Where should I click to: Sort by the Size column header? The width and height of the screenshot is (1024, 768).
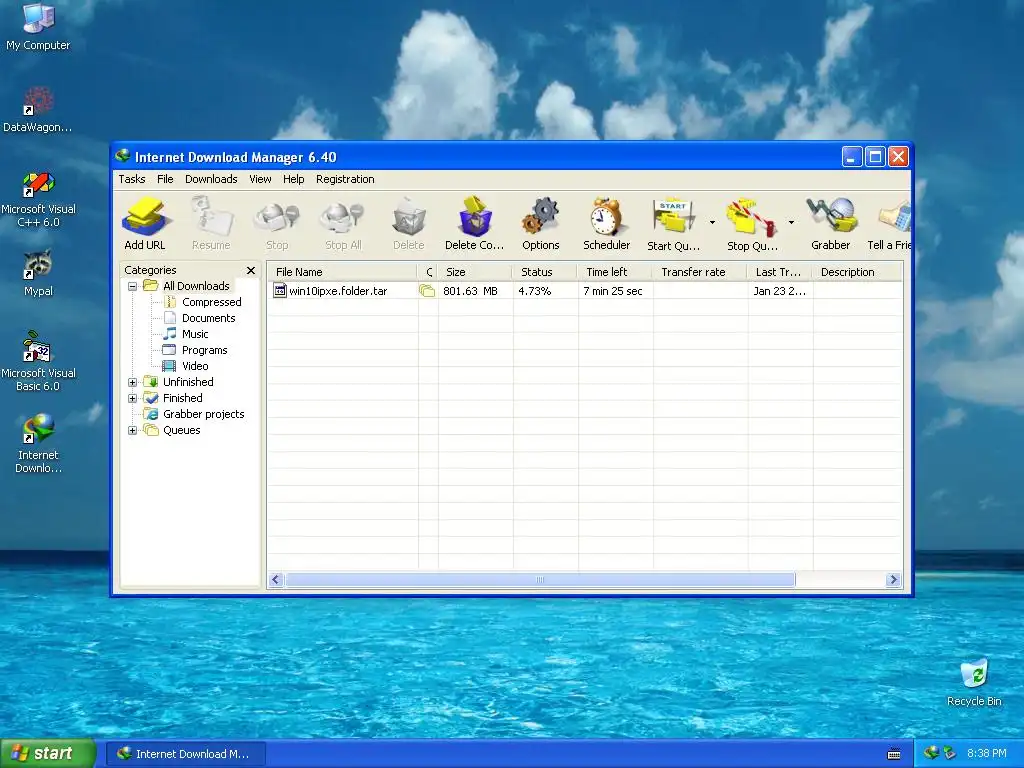(x=475, y=272)
